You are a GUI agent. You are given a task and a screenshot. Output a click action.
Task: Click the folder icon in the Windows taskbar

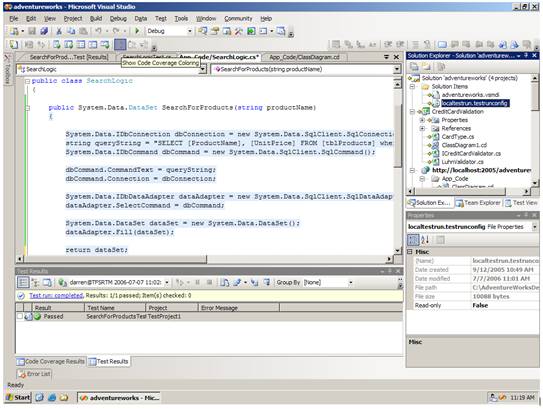tap(64, 398)
